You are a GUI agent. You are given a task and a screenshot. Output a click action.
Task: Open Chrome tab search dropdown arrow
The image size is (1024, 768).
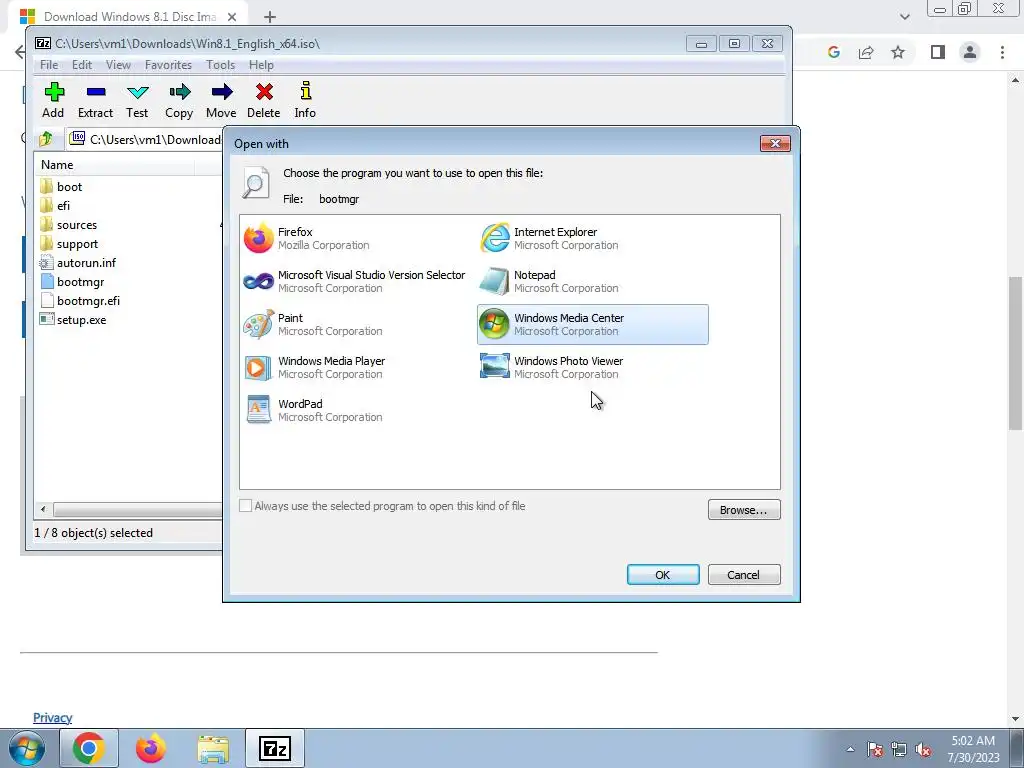coord(904,17)
